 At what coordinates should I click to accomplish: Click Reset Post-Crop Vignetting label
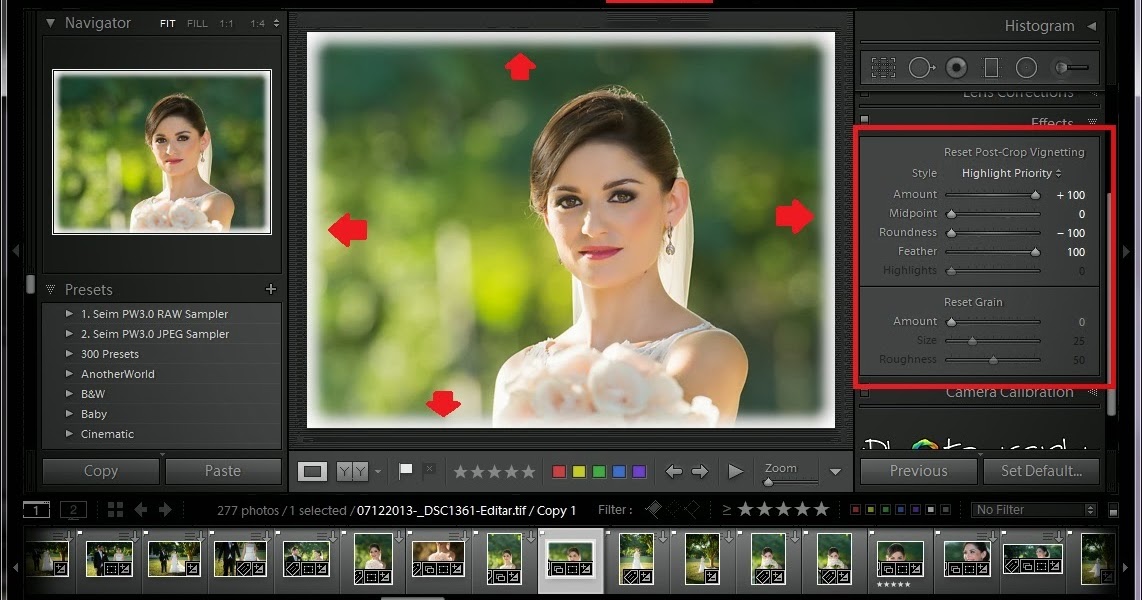click(1014, 152)
